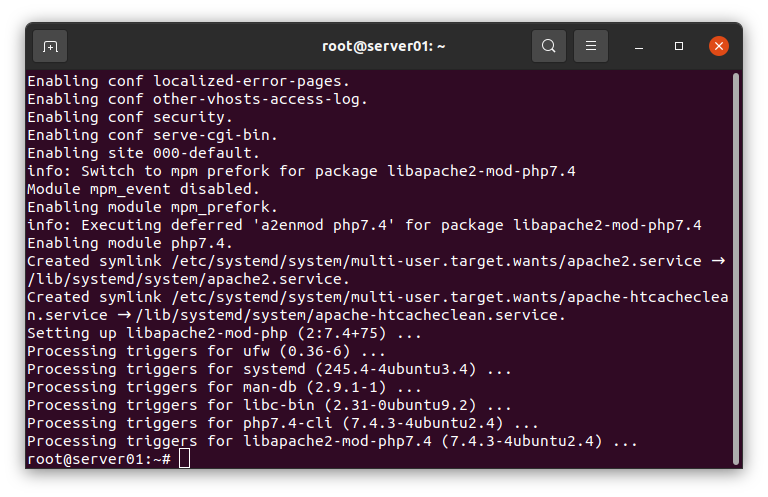
Task: Click the 'Enabling conf security.' line
Action: 130,117
